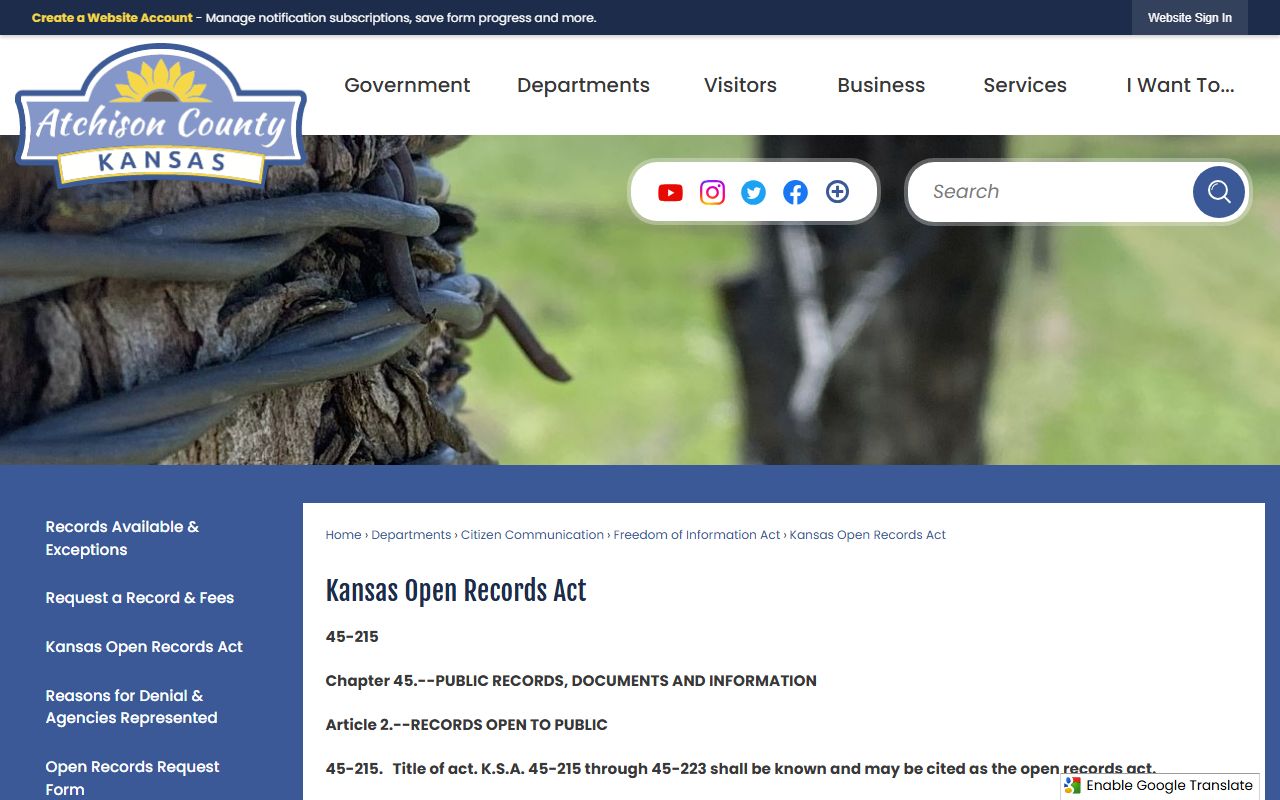Open Request a Record & Fees link

[x=139, y=598]
